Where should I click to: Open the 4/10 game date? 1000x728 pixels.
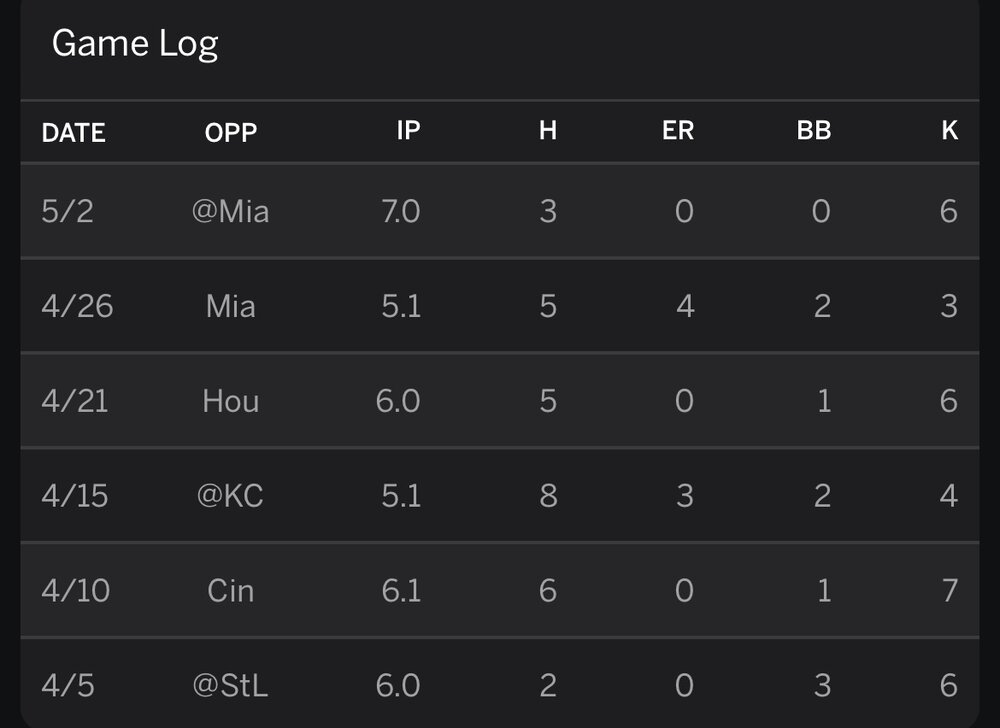click(75, 590)
